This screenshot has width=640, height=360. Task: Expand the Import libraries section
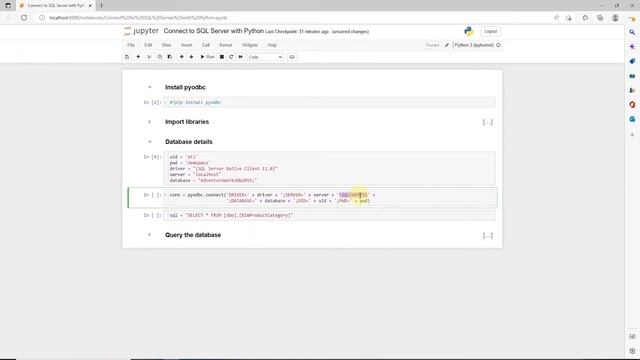coord(149,122)
